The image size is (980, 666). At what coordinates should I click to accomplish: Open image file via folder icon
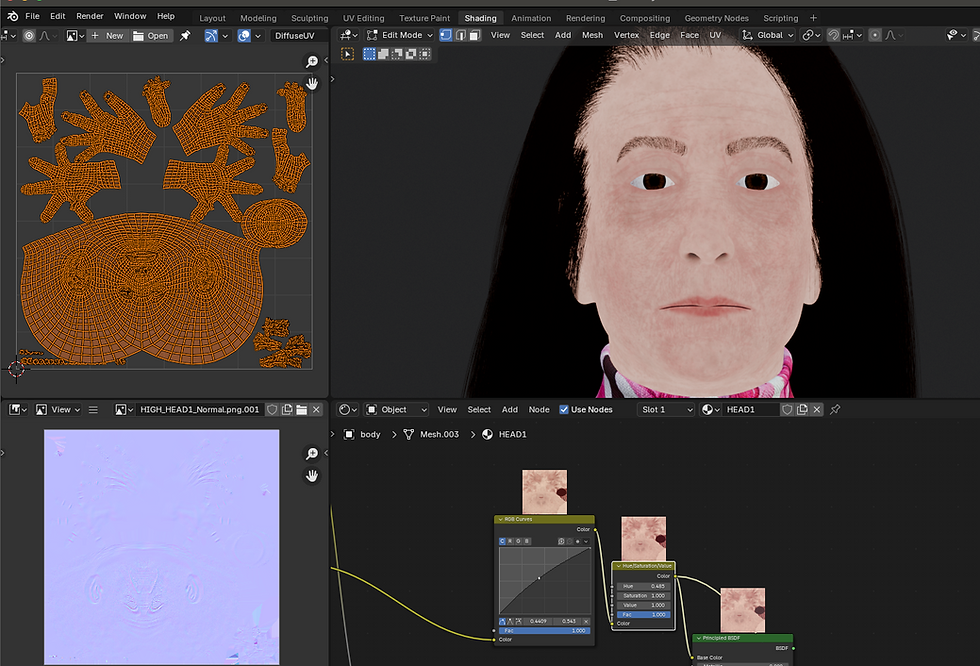301,409
